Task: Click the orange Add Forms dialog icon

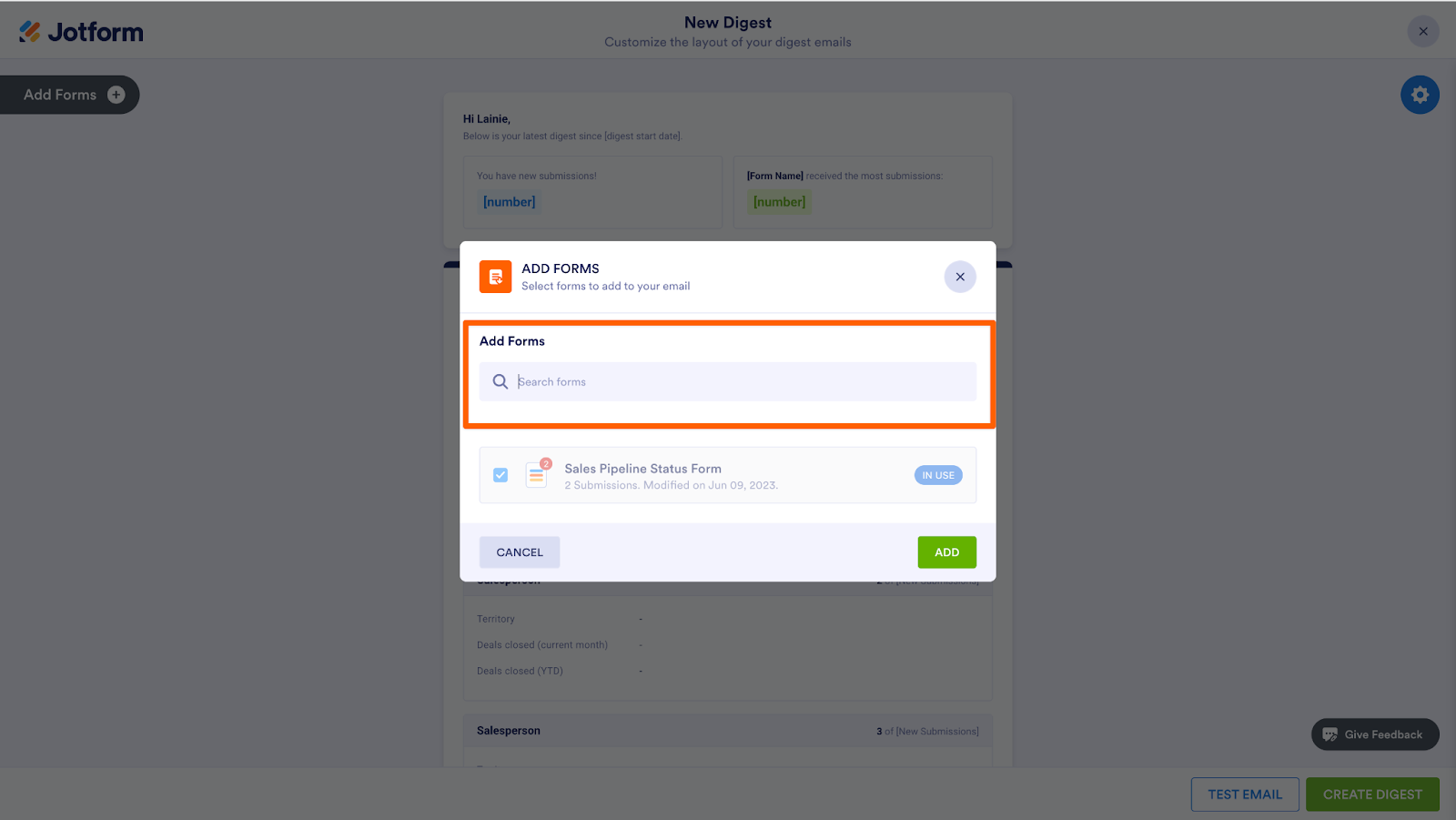Action: tap(496, 277)
